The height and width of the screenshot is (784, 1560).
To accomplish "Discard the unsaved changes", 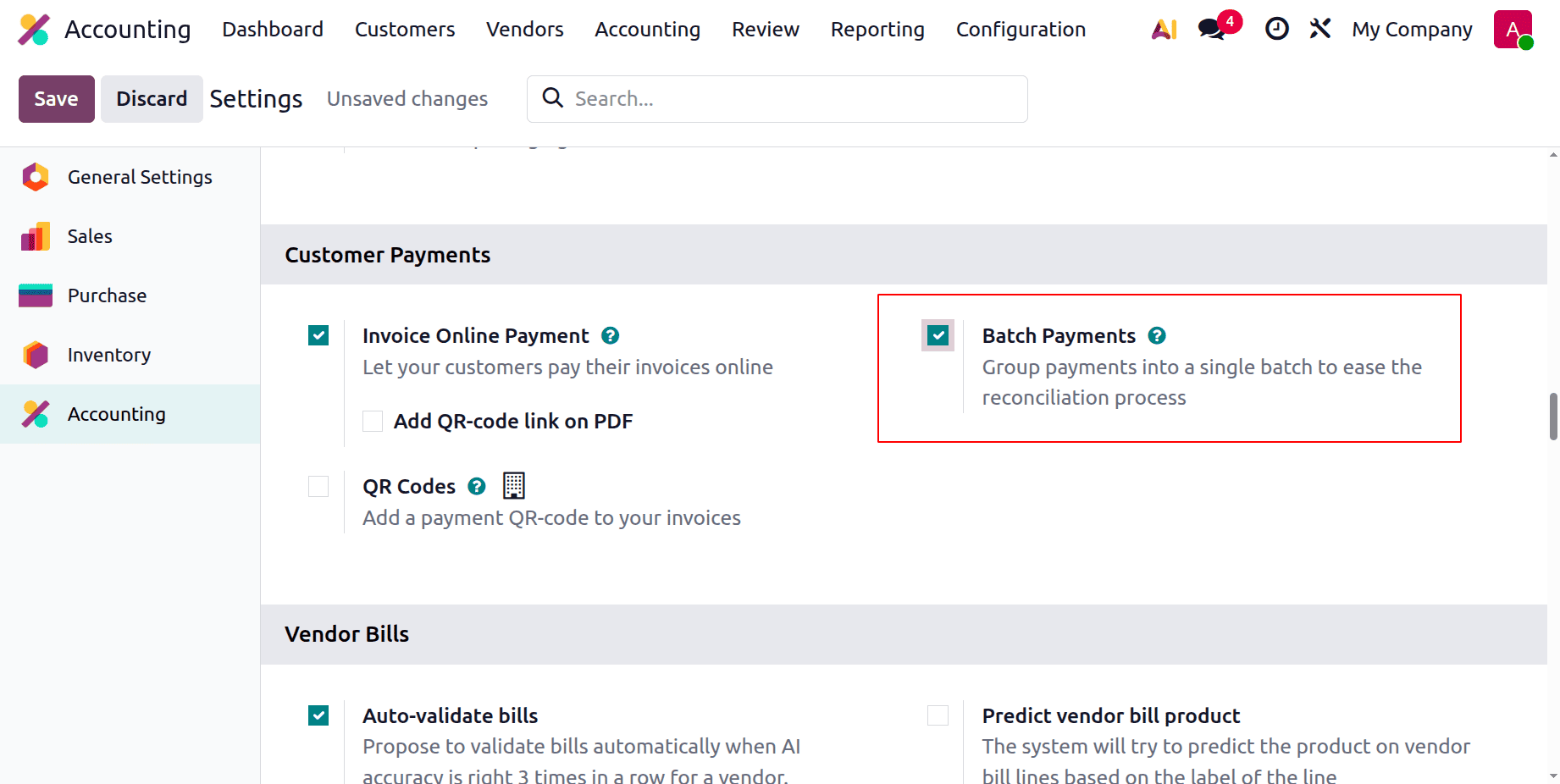I will pos(152,99).
